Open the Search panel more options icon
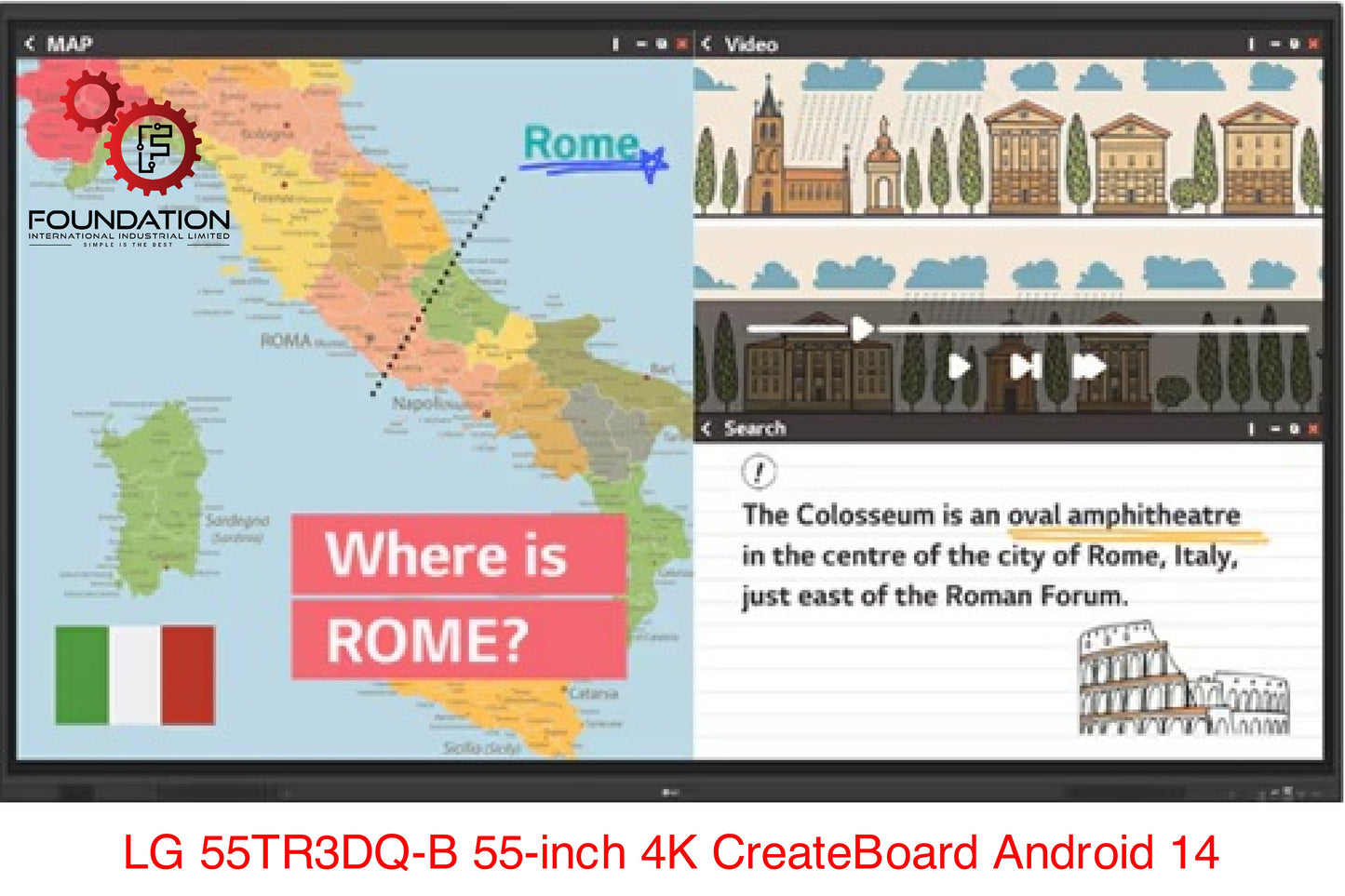The width and height of the screenshot is (1345, 896). coord(1251,429)
